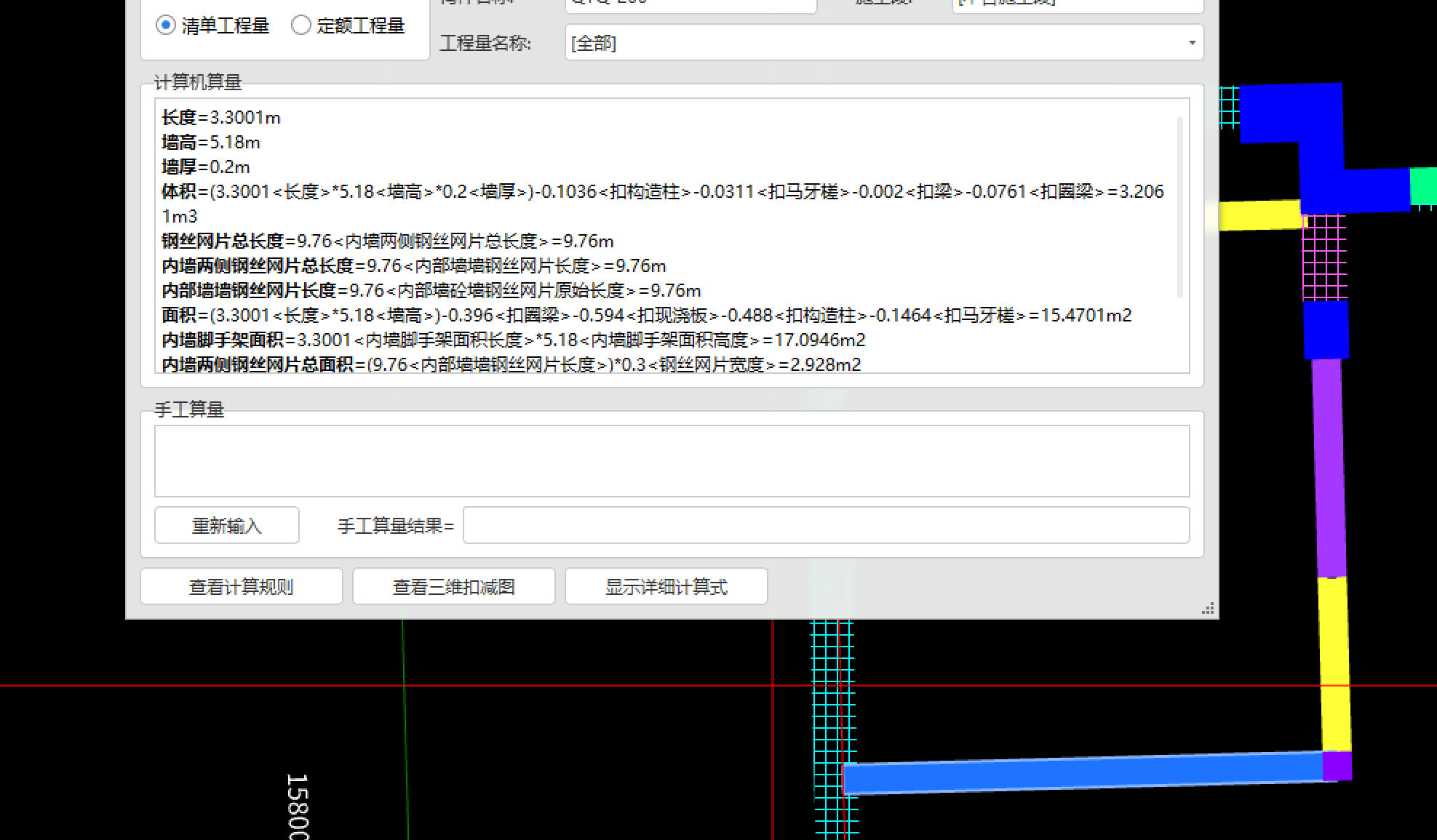Click the 计算机算量 group title
The width and height of the screenshot is (1437, 840).
198,82
